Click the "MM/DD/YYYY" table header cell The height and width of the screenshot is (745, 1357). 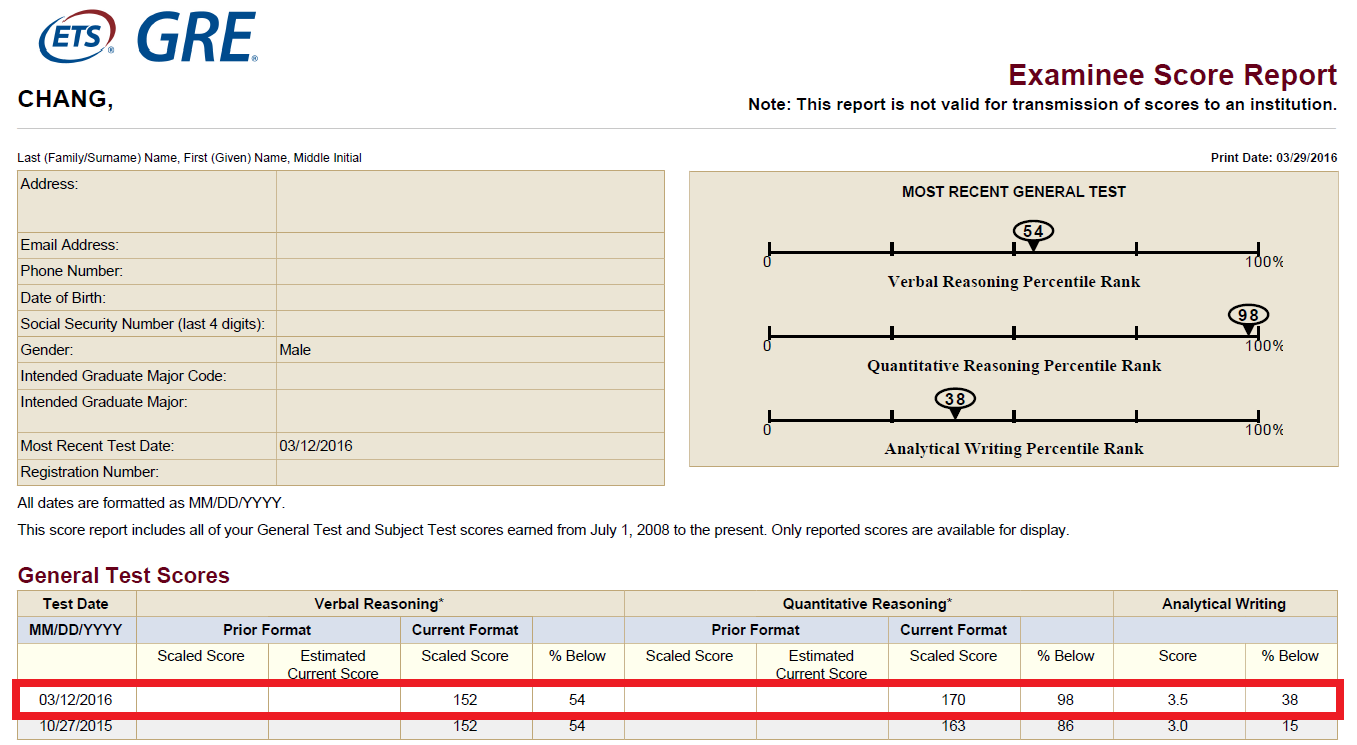point(76,630)
